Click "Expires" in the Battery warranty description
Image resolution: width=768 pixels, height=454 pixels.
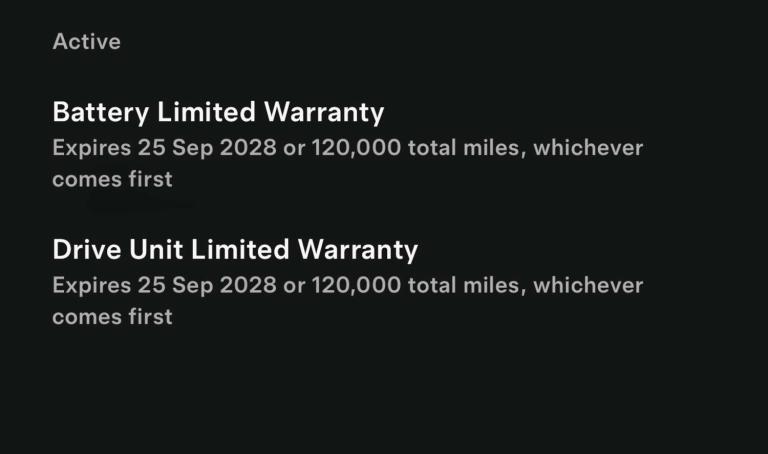click(x=91, y=149)
